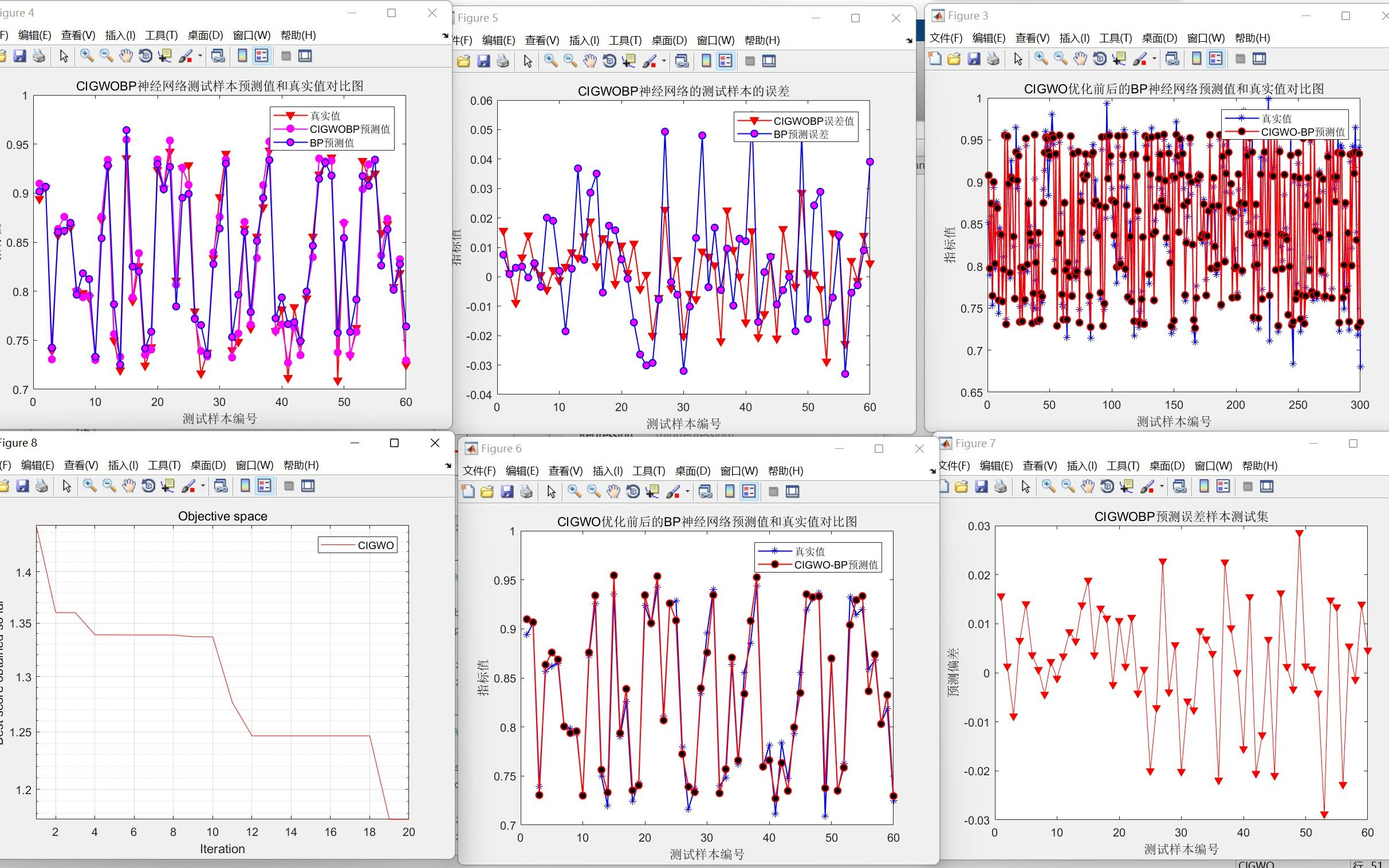Image resolution: width=1389 pixels, height=868 pixels.
Task: Toggle Insert Colorbar in Figure 3 toolbar
Action: pyautogui.click(x=1197, y=58)
